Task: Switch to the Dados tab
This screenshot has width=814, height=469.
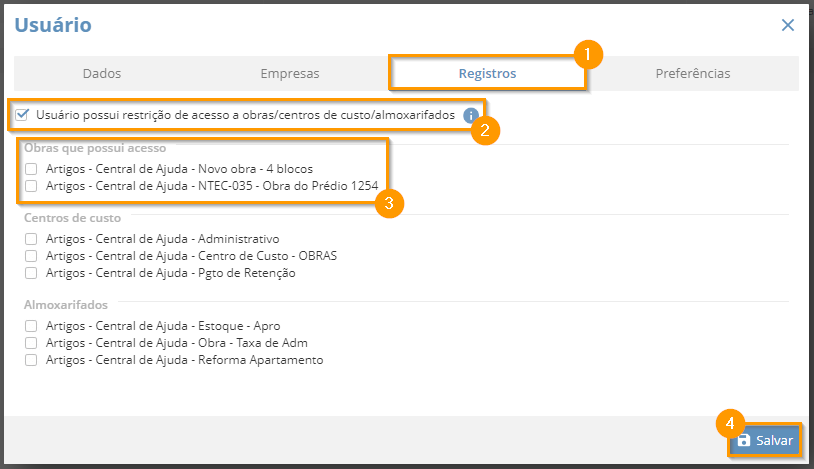Action: pos(102,73)
